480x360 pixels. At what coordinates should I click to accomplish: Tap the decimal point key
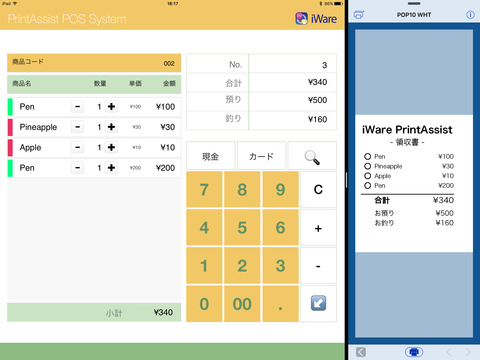pyautogui.click(x=280, y=304)
